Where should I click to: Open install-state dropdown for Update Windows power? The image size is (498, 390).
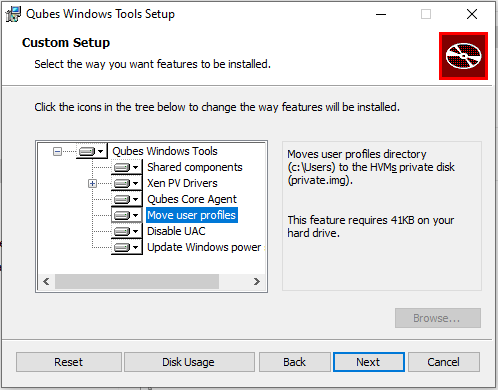tap(127, 247)
